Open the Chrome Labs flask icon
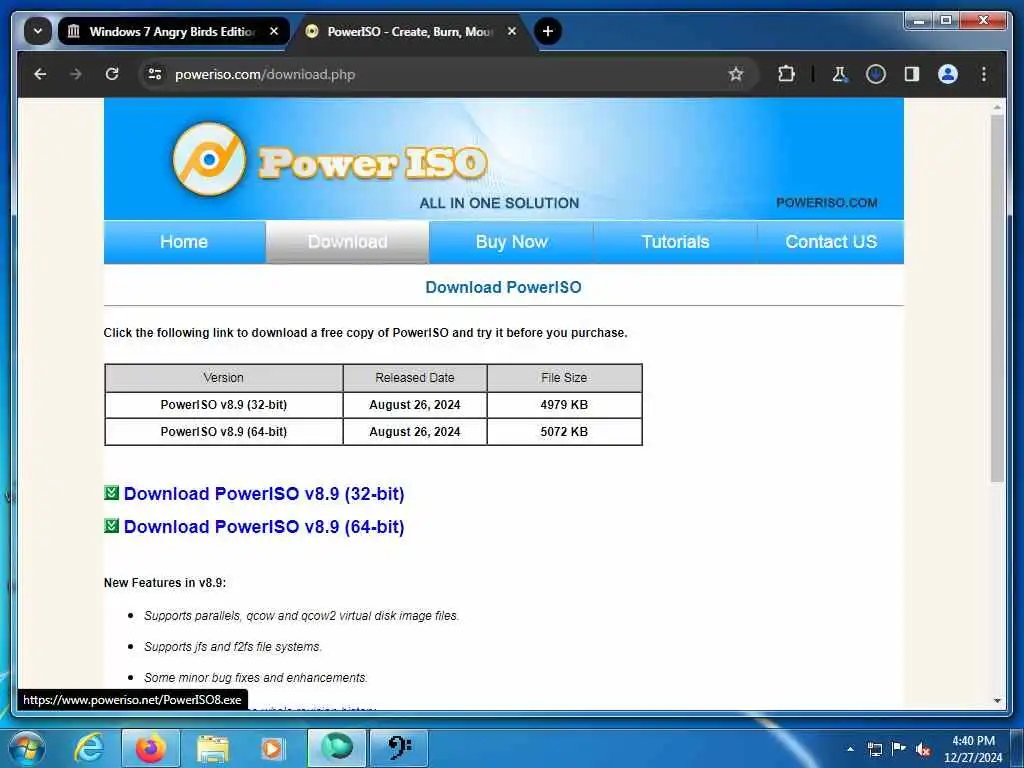The image size is (1024, 768). pyautogui.click(x=840, y=74)
